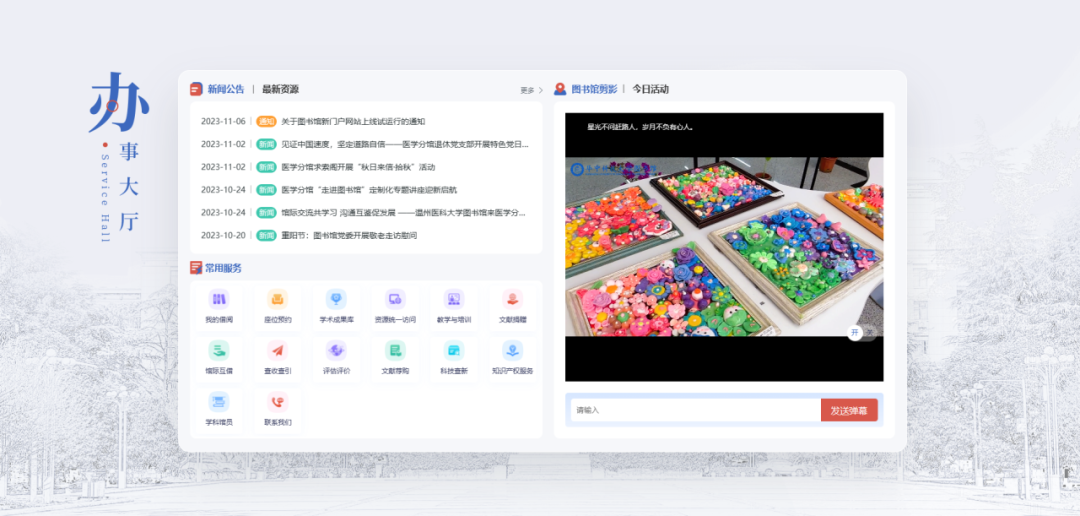The height and width of the screenshot is (516, 1080).
Task: Open the 我的借阅 service icon
Action: point(219,299)
